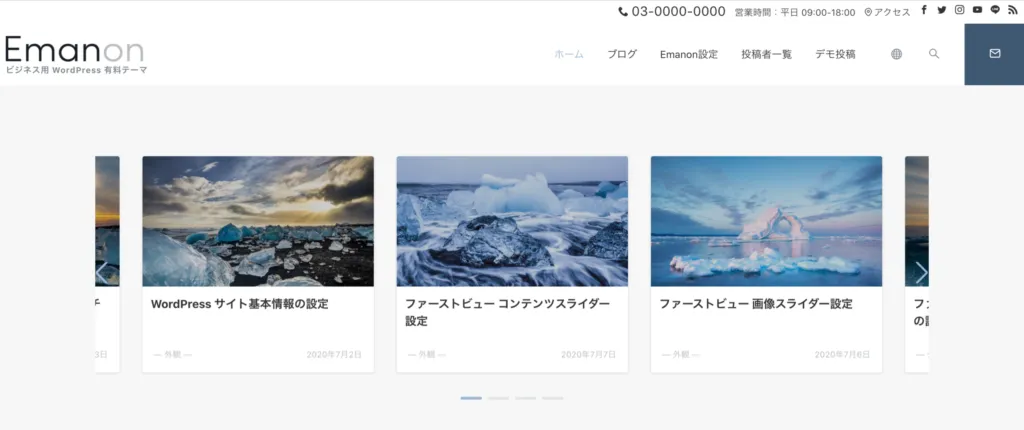Select the second slider pagination dash
The width and height of the screenshot is (1024, 430).
(x=498, y=398)
